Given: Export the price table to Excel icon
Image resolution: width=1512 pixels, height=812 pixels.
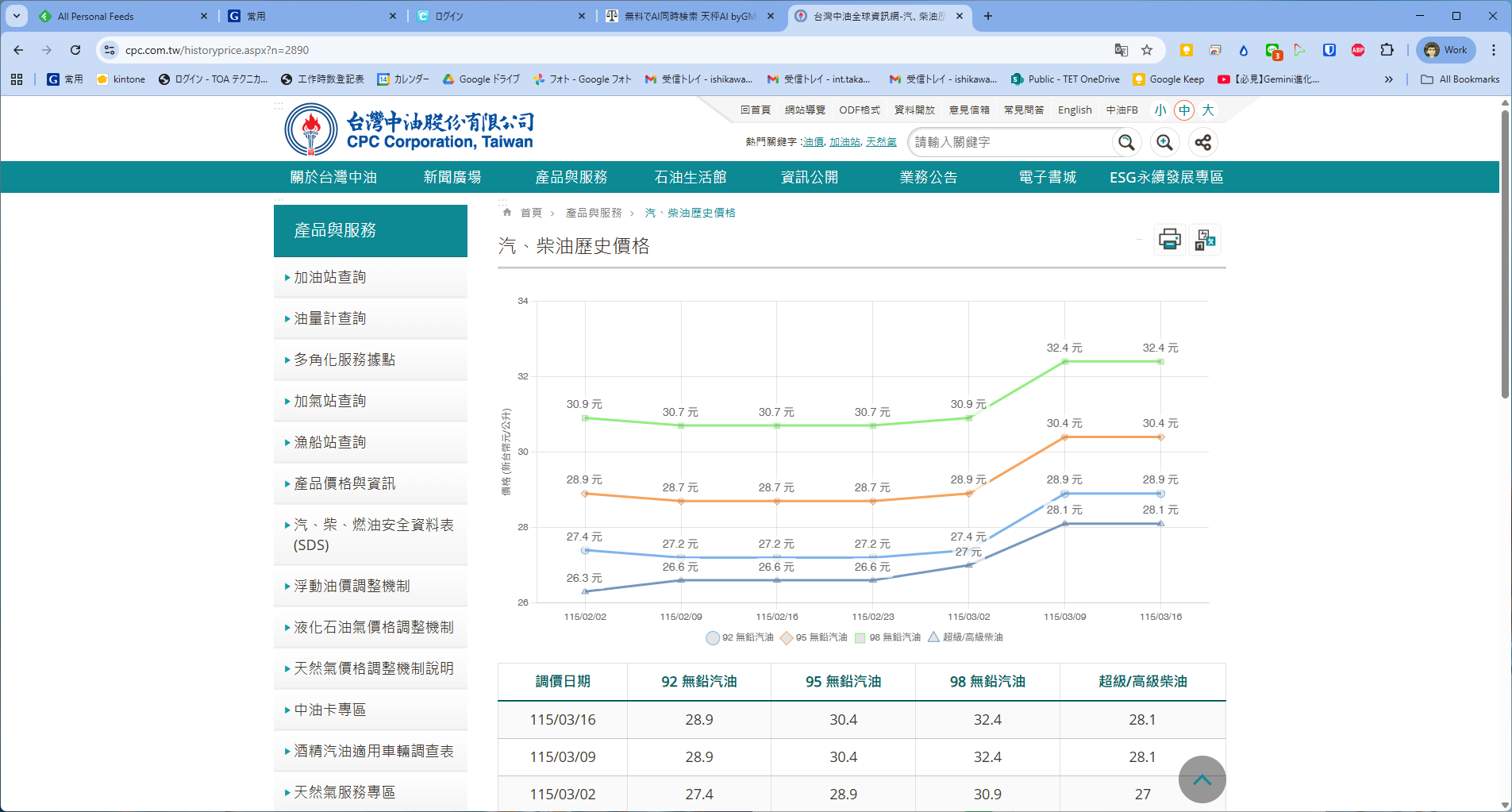Looking at the screenshot, I should (1205, 239).
